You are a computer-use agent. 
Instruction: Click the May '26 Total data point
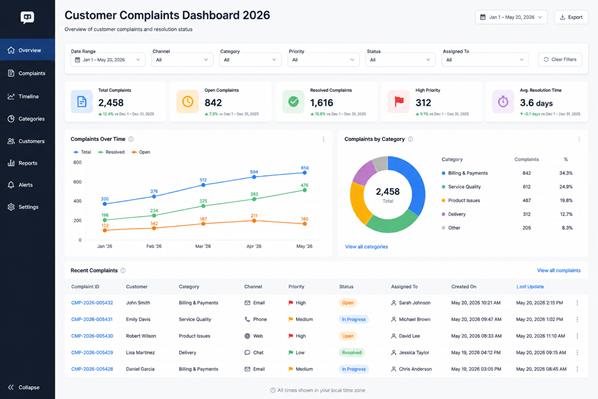(304, 173)
